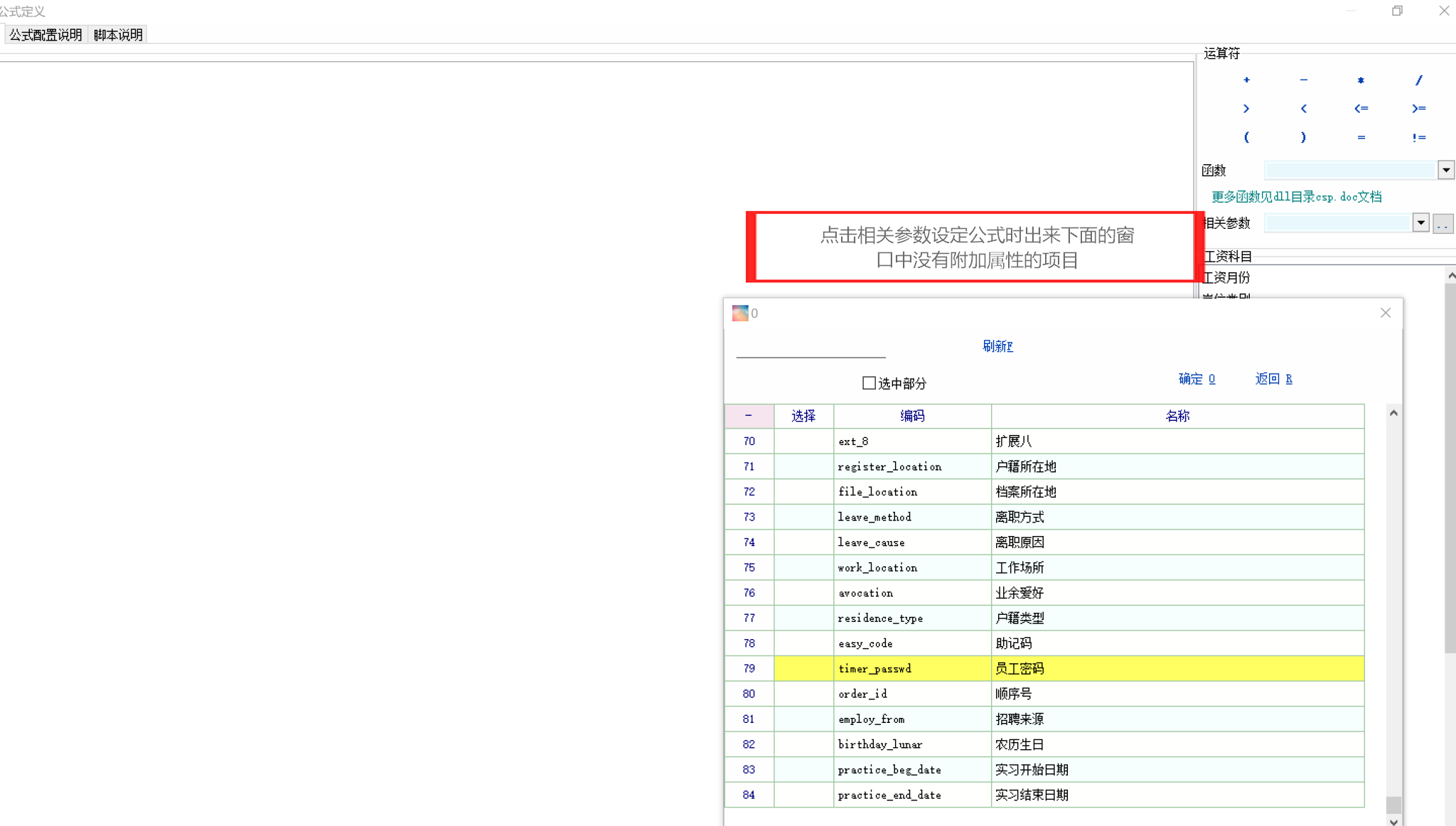
Task: Click the greater-than-or-equal operator
Action: click(1418, 109)
